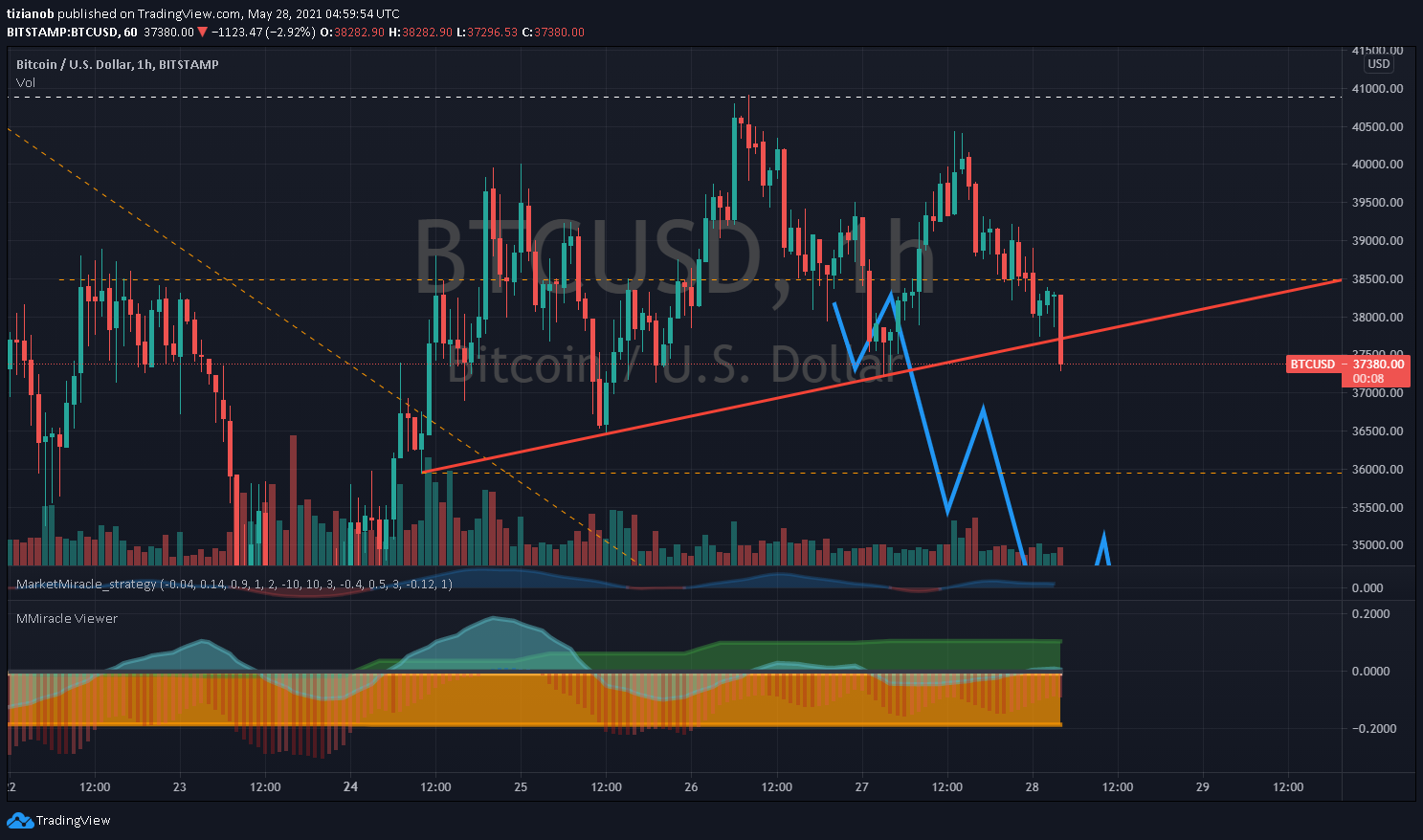The width and height of the screenshot is (1423, 840).
Task: Click the 0.2000 indicator scale label
Action: [1370, 614]
